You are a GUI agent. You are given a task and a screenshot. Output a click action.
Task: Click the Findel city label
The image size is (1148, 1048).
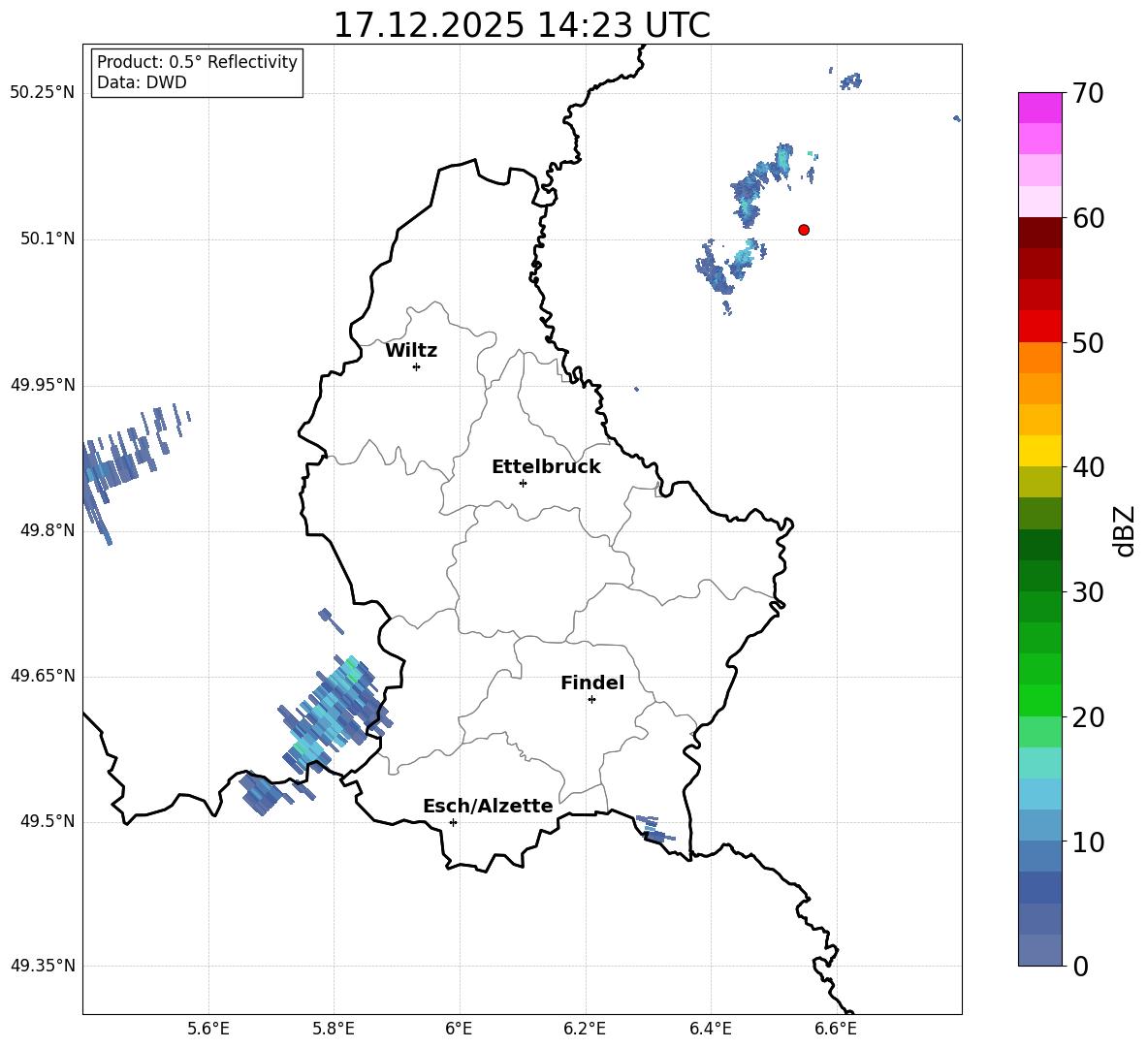[x=592, y=683]
